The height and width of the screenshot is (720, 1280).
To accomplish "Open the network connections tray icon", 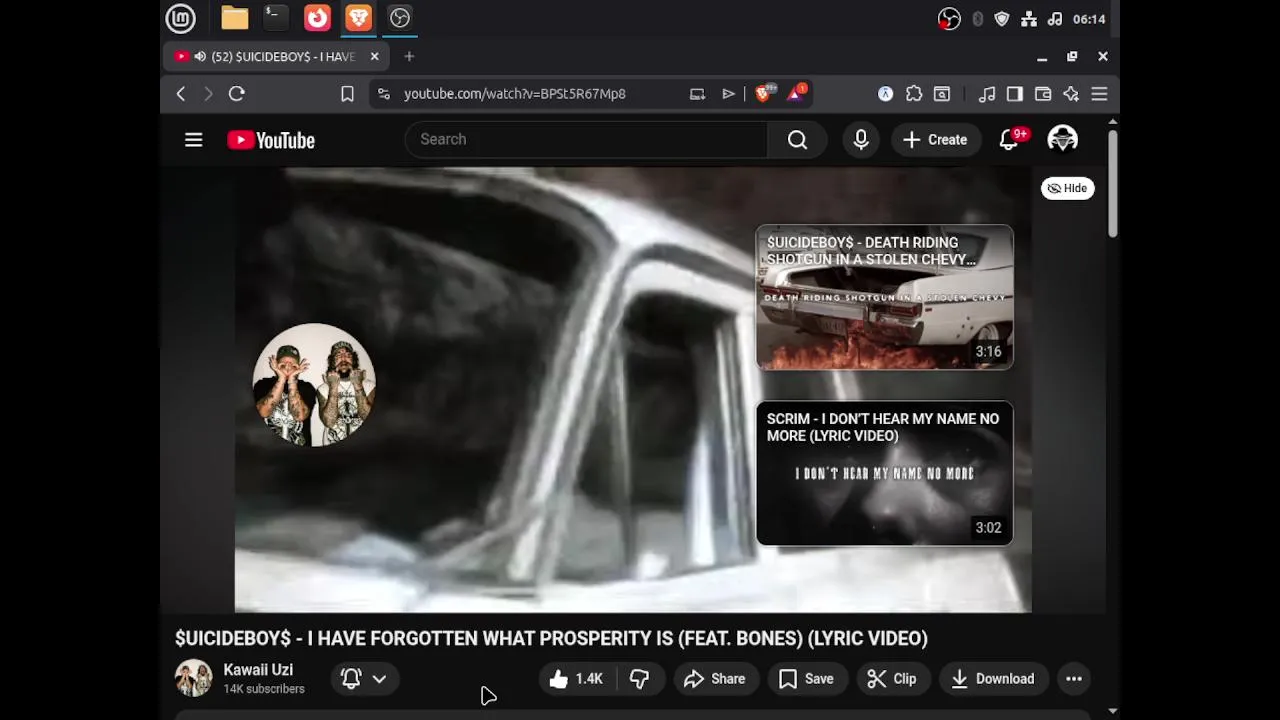I will coord(1029,19).
